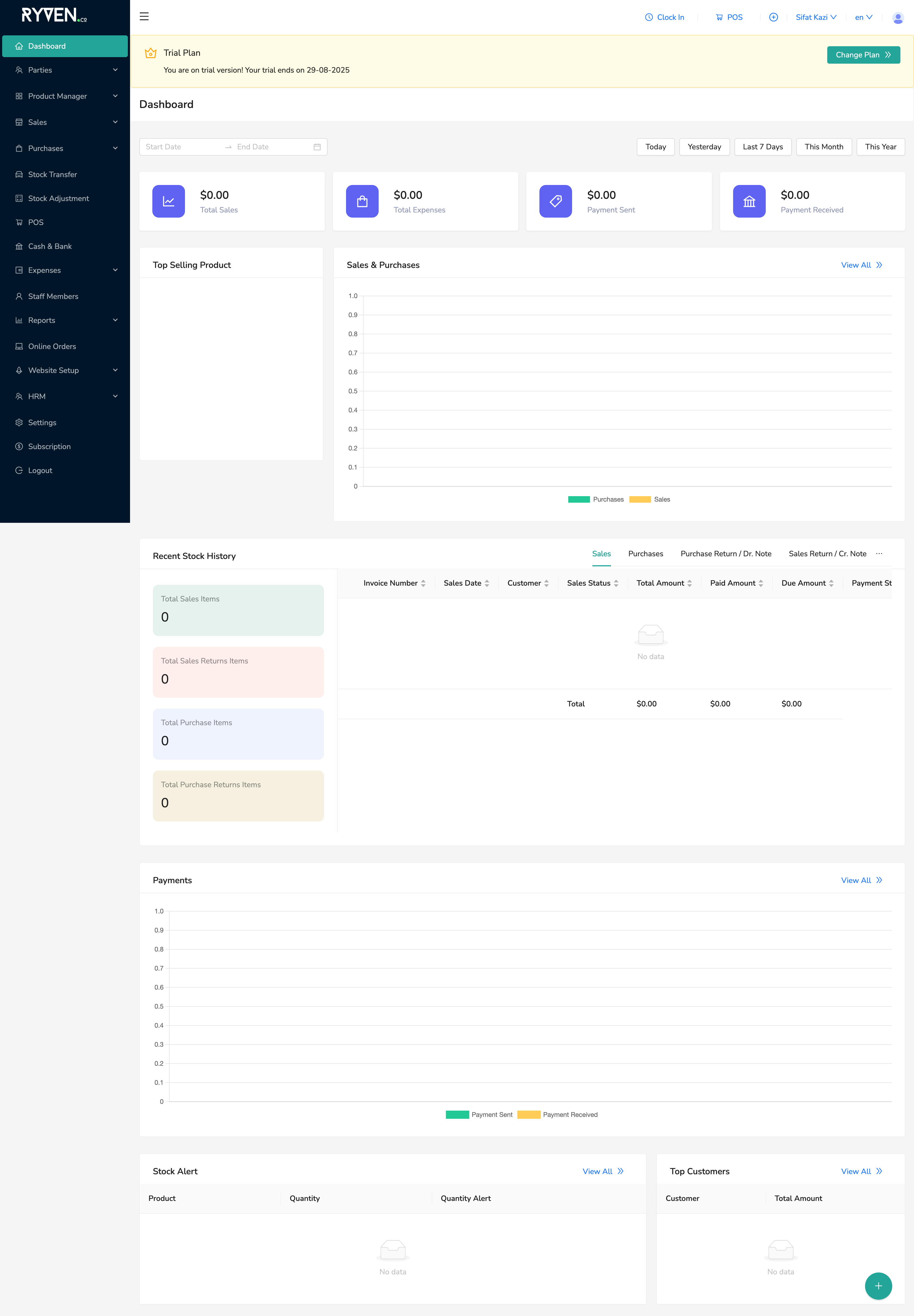Click the Clock In clock icon
The width and height of the screenshot is (914, 1316).
[x=649, y=17]
